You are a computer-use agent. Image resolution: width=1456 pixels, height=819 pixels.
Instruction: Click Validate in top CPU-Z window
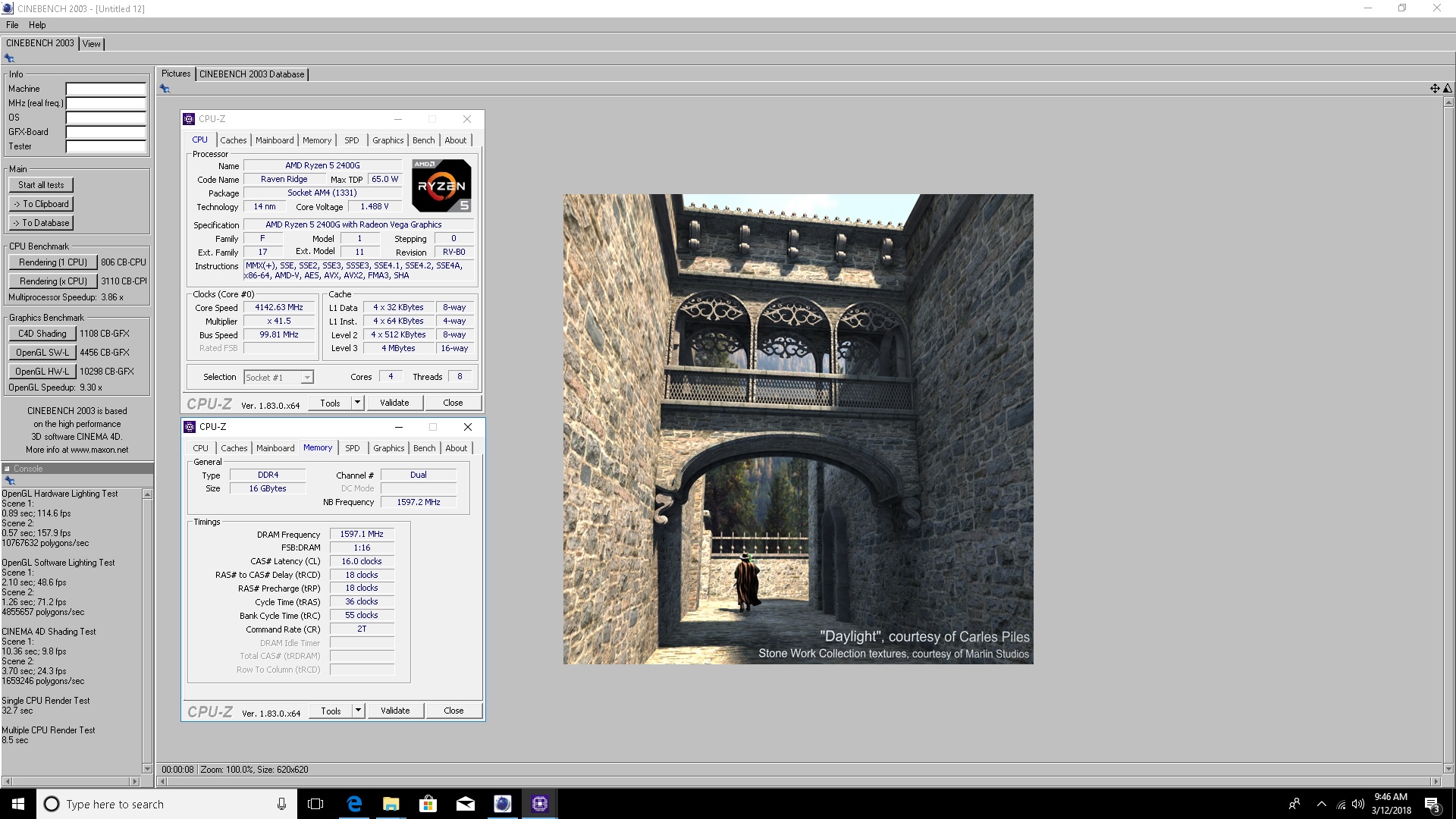[x=394, y=403]
